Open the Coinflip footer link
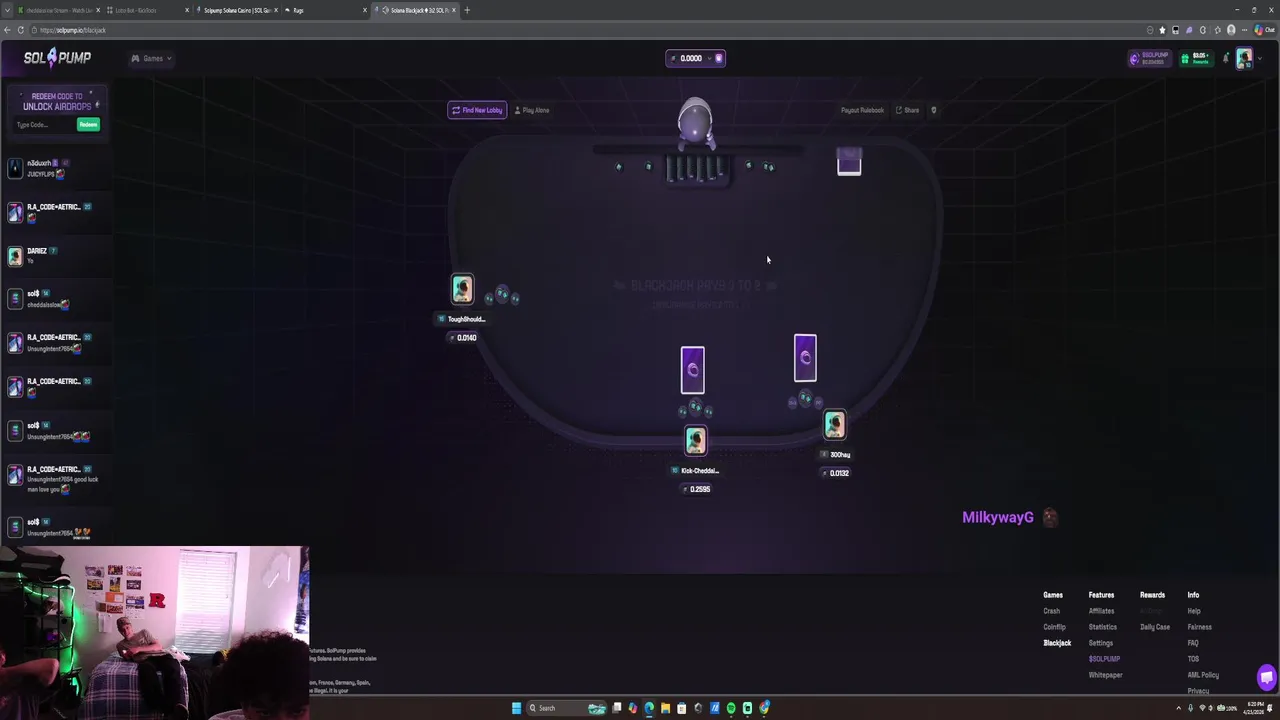Viewport: 1280px width, 720px height. 1054,627
